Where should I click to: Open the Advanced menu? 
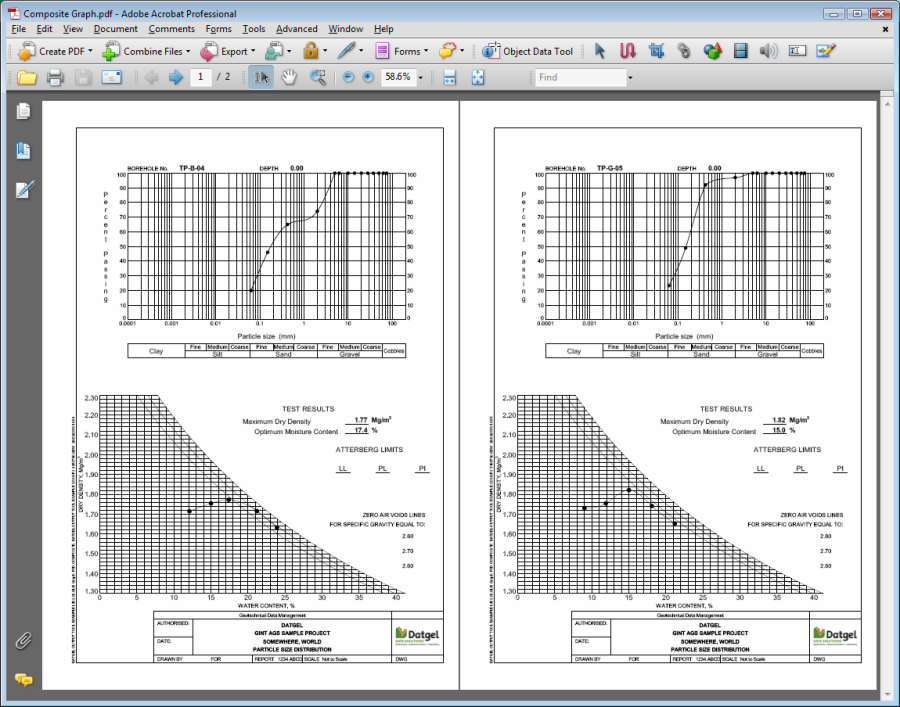click(x=297, y=29)
